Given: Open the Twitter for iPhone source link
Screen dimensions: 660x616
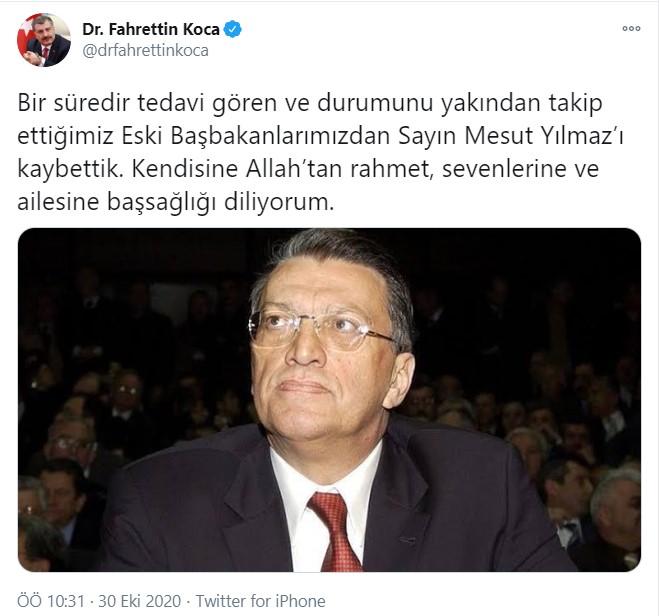Looking at the screenshot, I should [x=260, y=601].
